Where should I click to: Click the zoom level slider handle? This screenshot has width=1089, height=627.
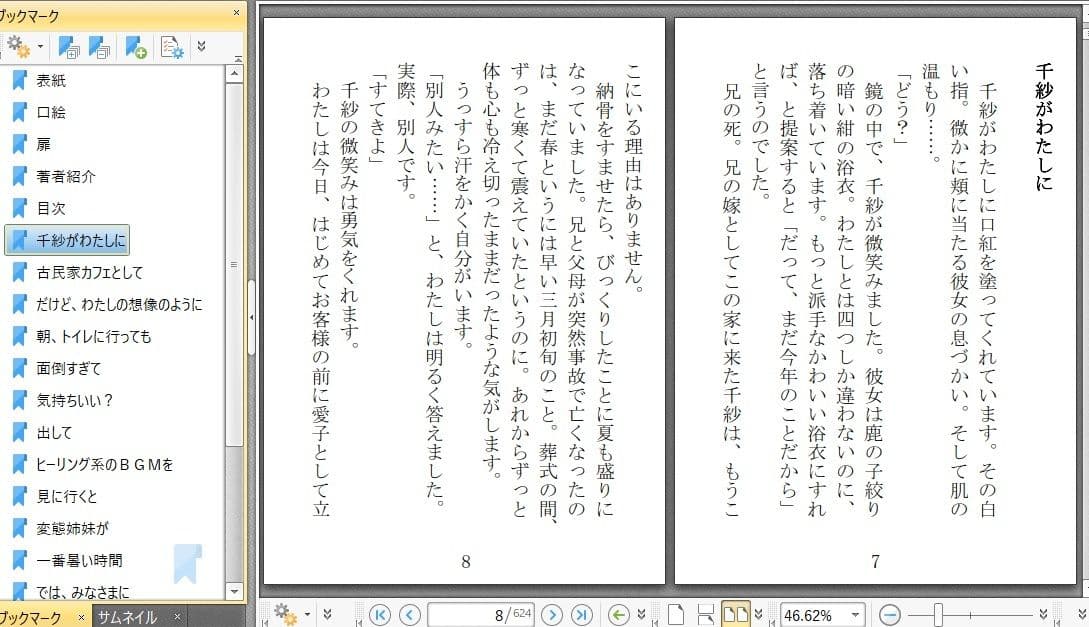938,613
